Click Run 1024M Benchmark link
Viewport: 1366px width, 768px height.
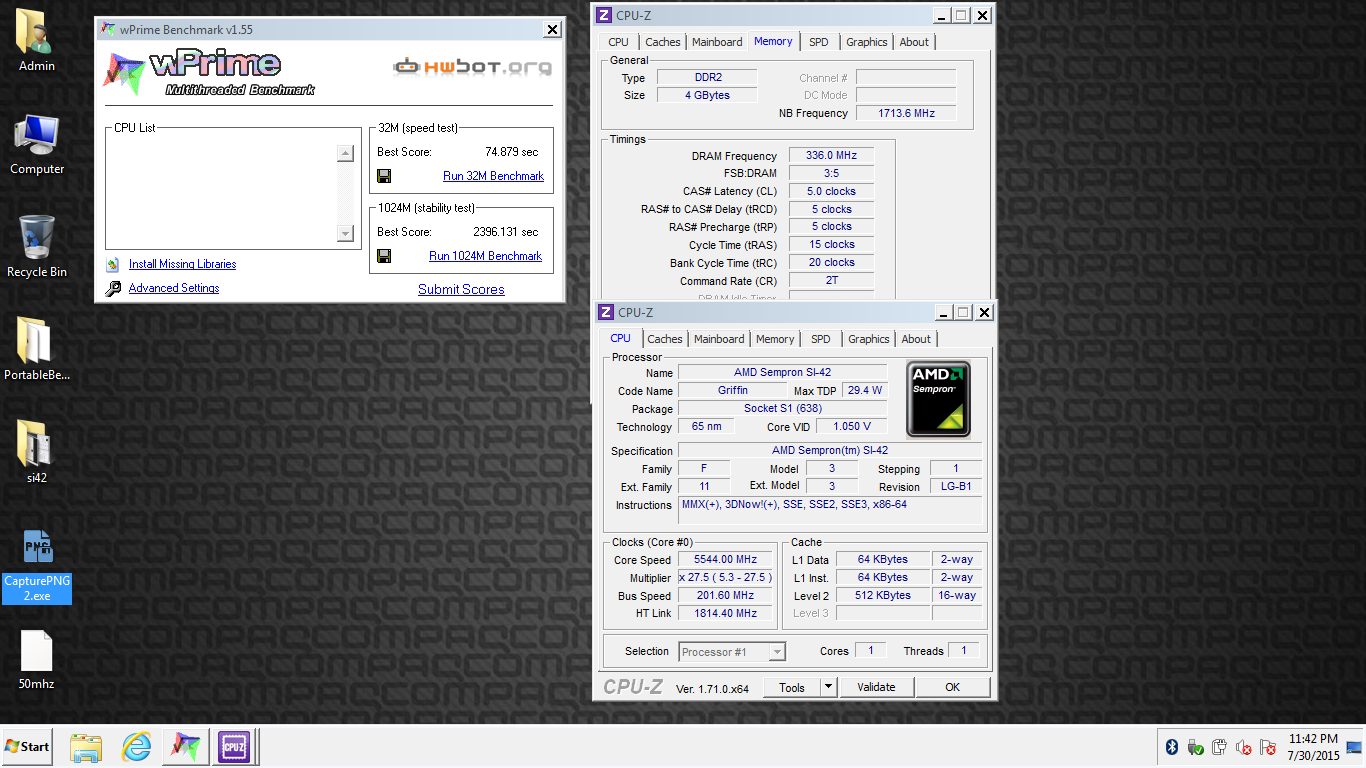(x=485, y=256)
